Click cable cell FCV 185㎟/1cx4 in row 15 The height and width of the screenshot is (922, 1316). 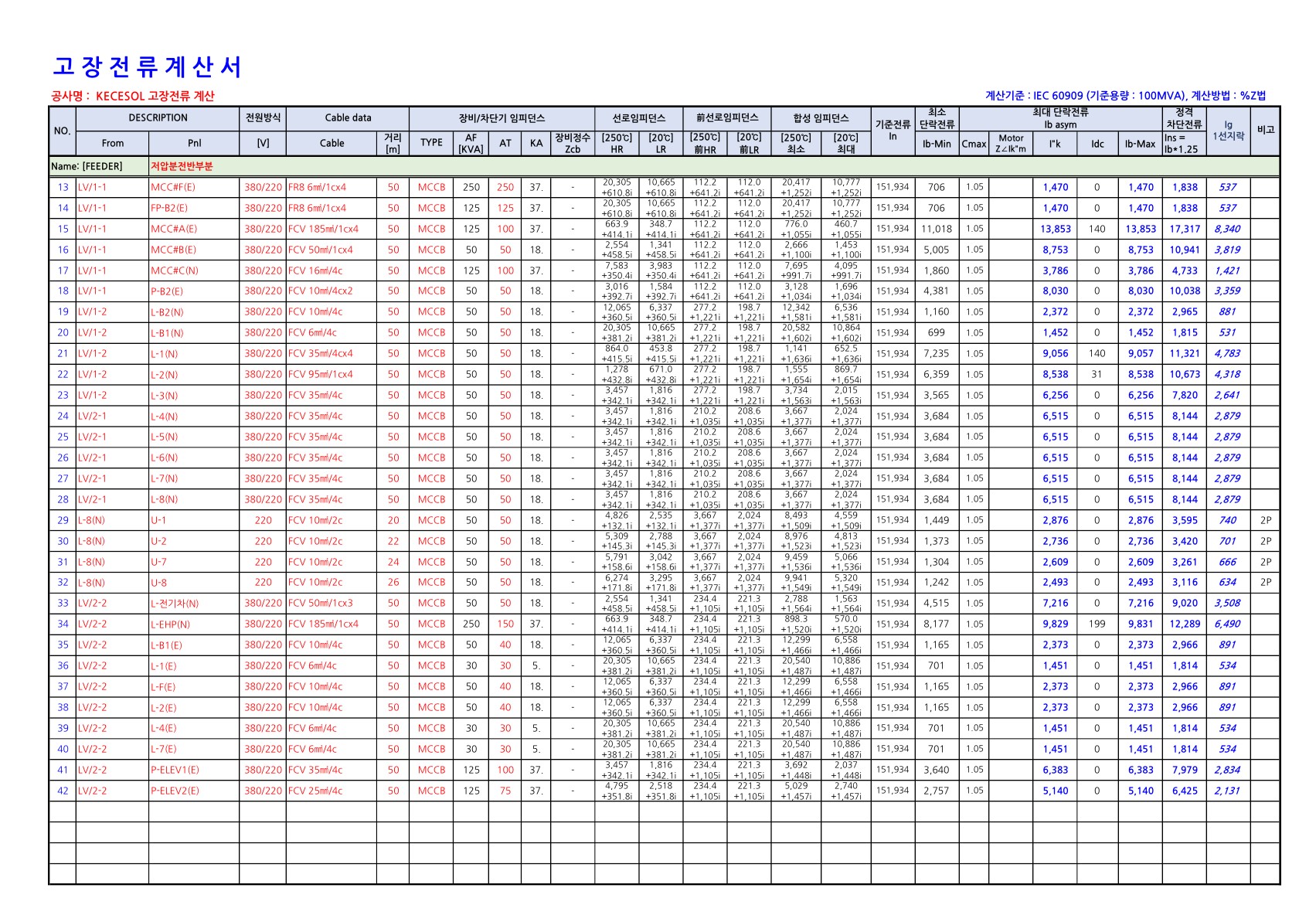pos(323,229)
